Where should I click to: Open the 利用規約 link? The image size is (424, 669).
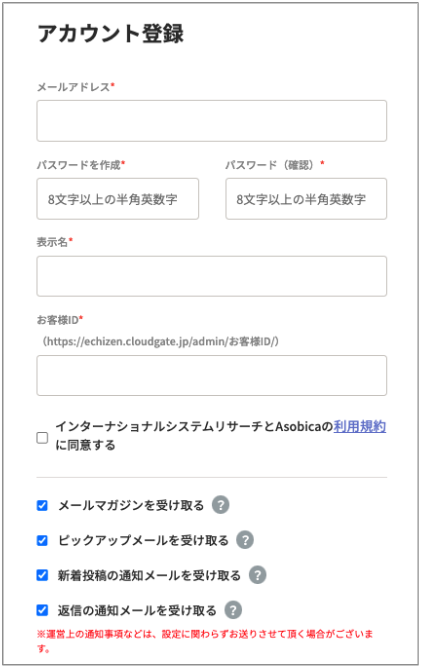coord(360,426)
